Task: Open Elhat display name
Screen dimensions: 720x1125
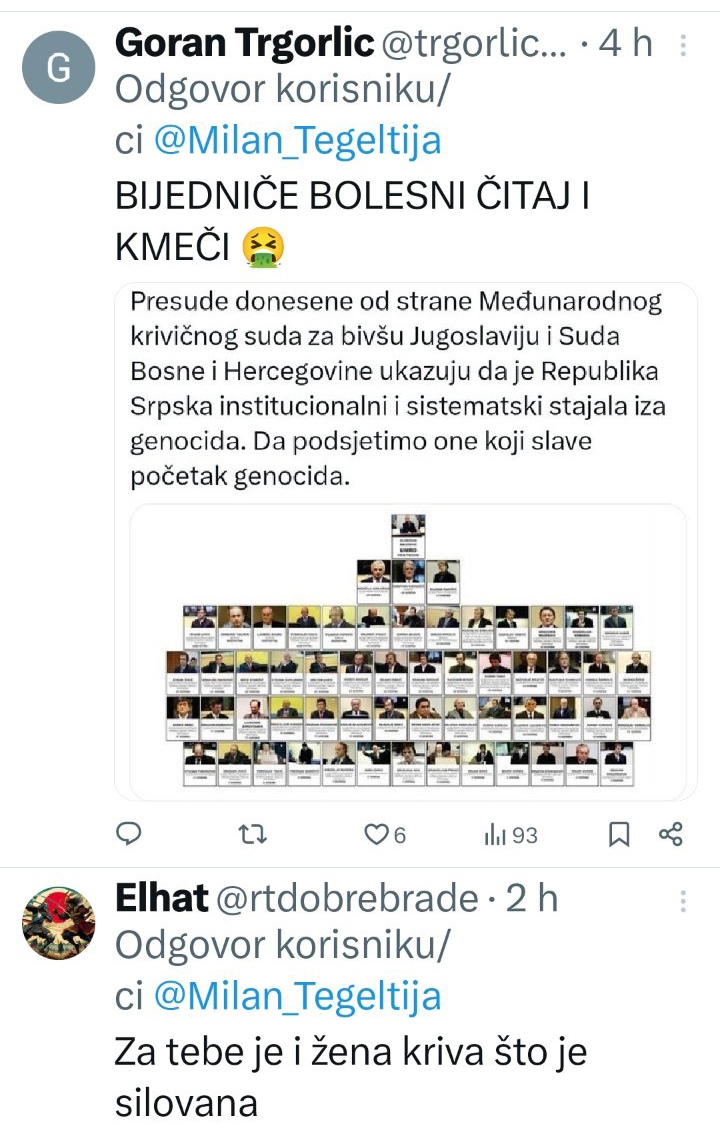Action: [x=161, y=898]
